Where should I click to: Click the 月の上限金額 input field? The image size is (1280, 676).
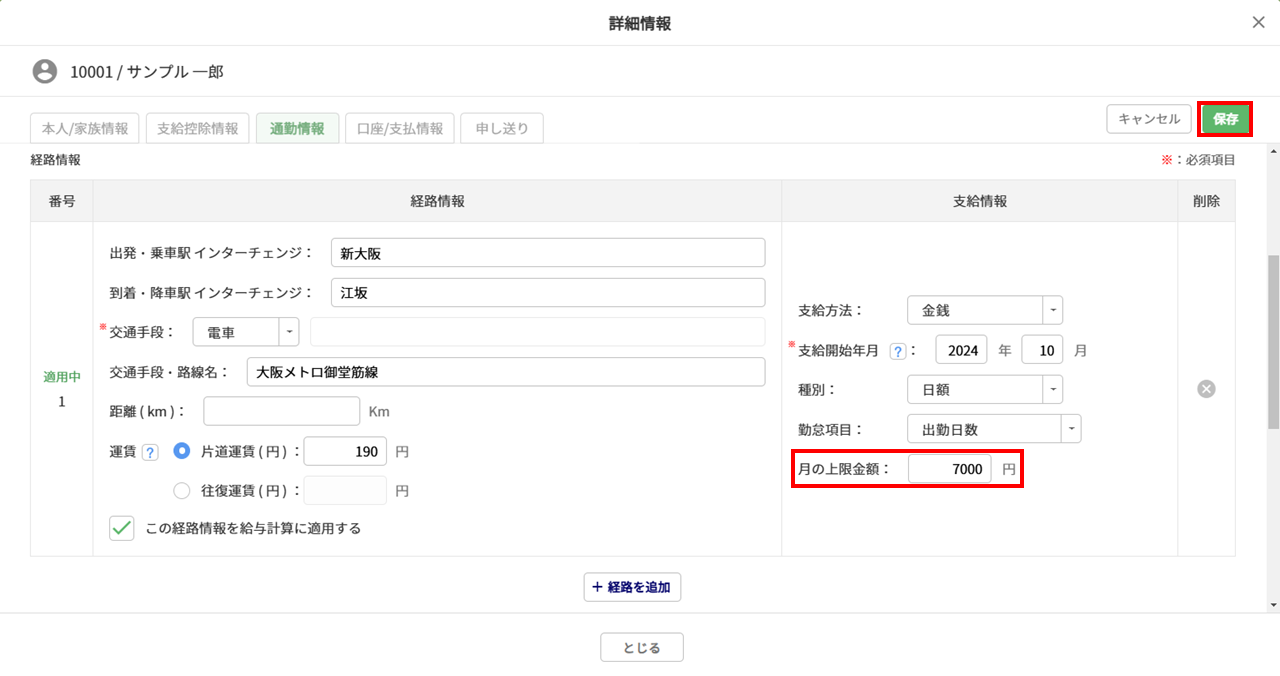click(950, 469)
